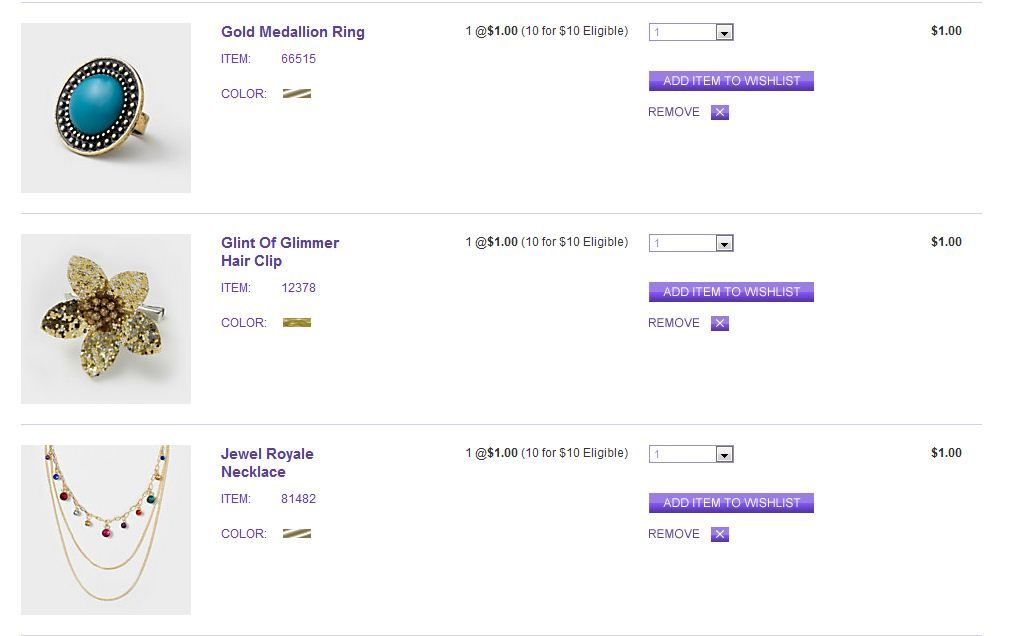Add Glint Of Glimmer Hair Clip to wishlist

(731, 292)
